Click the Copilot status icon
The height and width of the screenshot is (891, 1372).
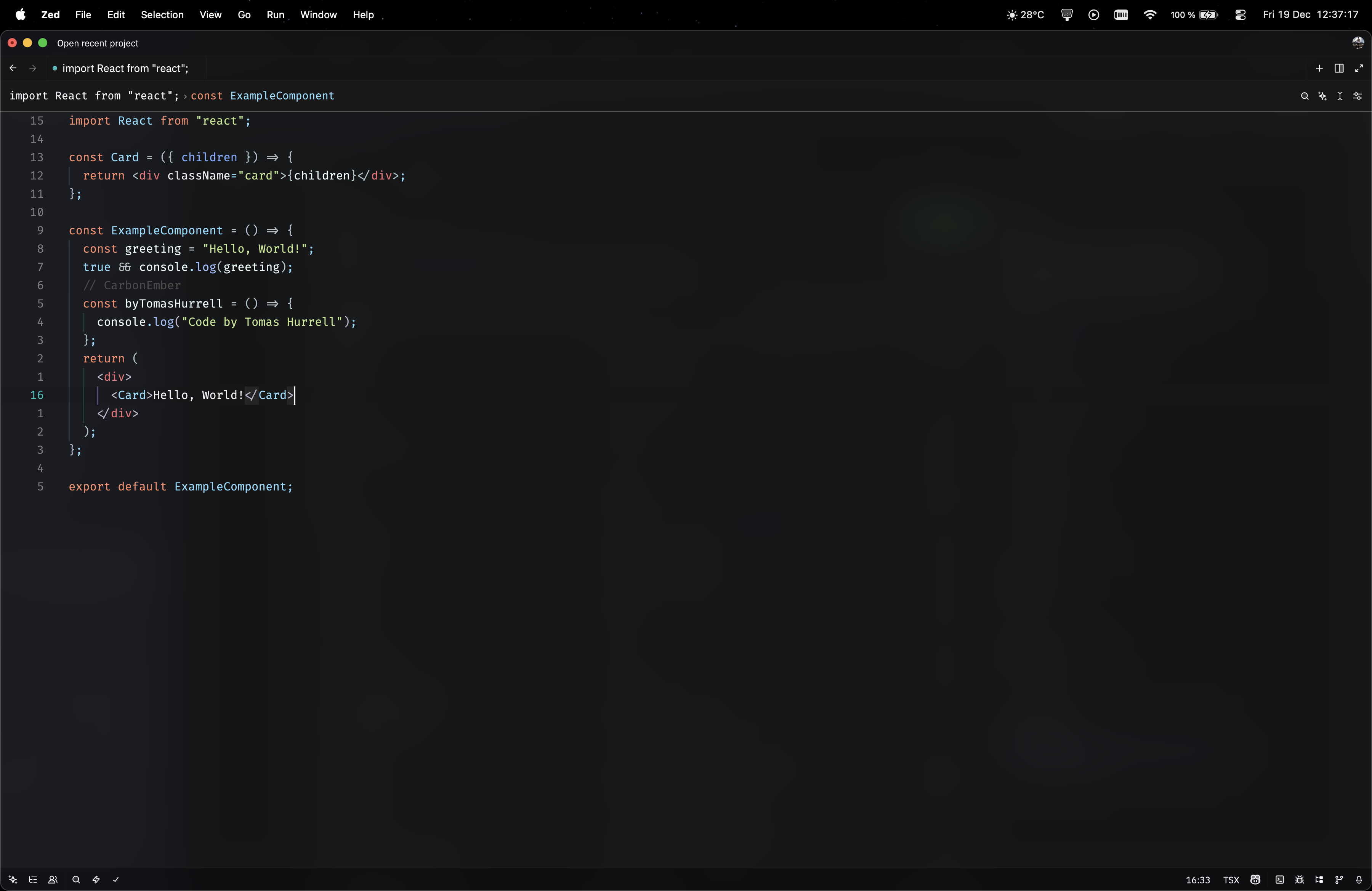pos(1255,880)
